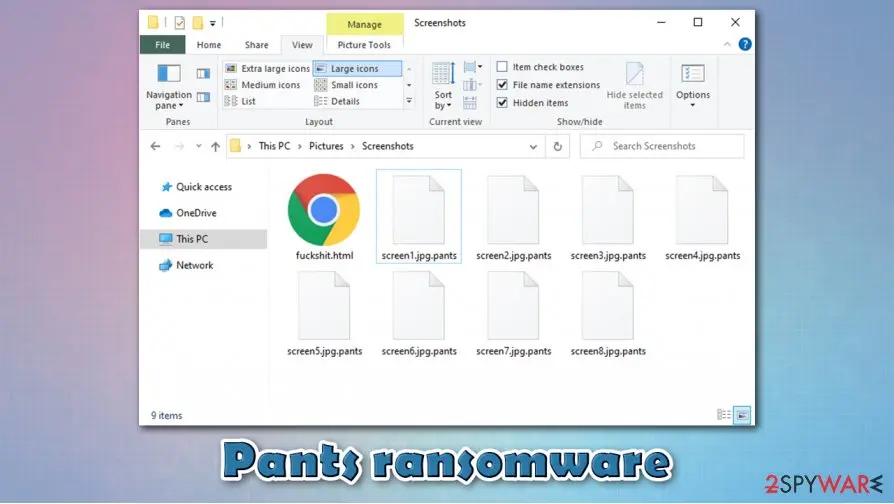Screen dimensions: 894x504
Task: Click Screenshots in the address path
Action: [388, 147]
